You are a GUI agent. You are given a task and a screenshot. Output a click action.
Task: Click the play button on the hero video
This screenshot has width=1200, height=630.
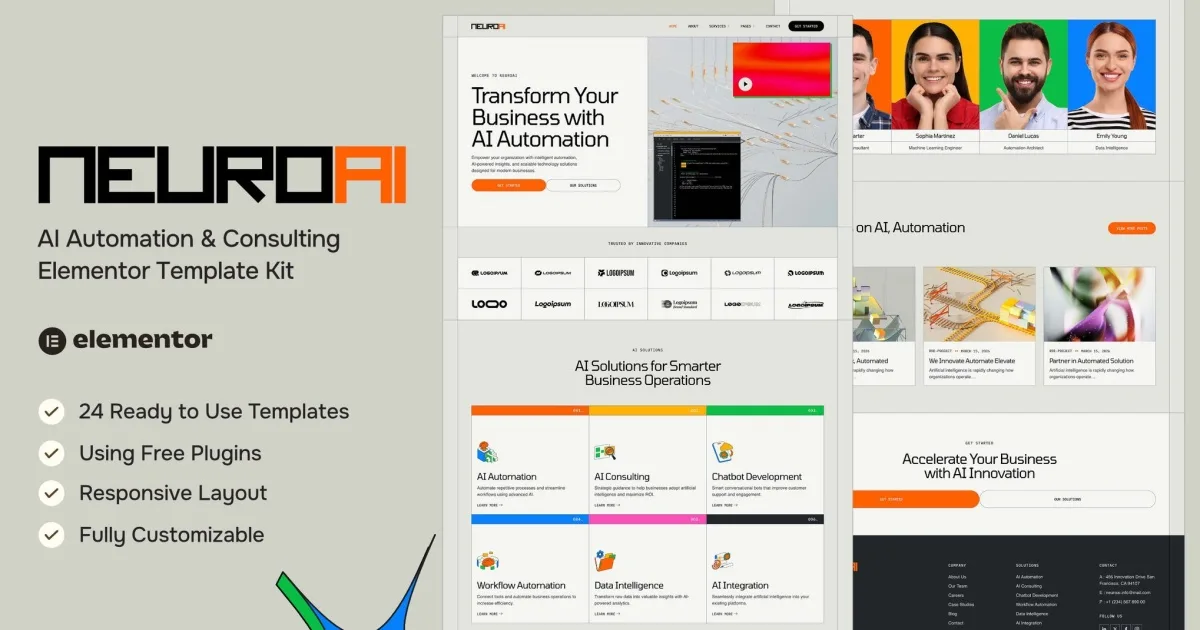(744, 85)
